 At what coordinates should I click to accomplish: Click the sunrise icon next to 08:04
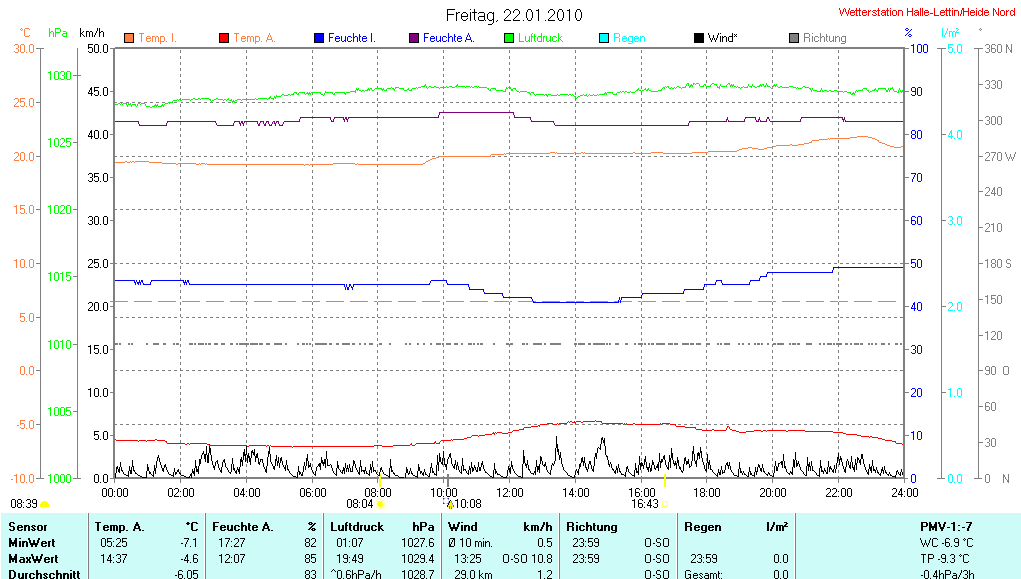click(380, 504)
